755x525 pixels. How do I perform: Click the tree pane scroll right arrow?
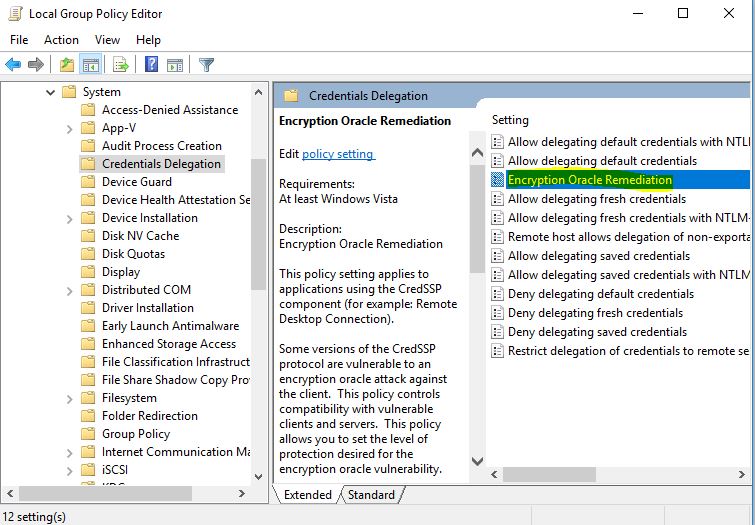pos(242,494)
